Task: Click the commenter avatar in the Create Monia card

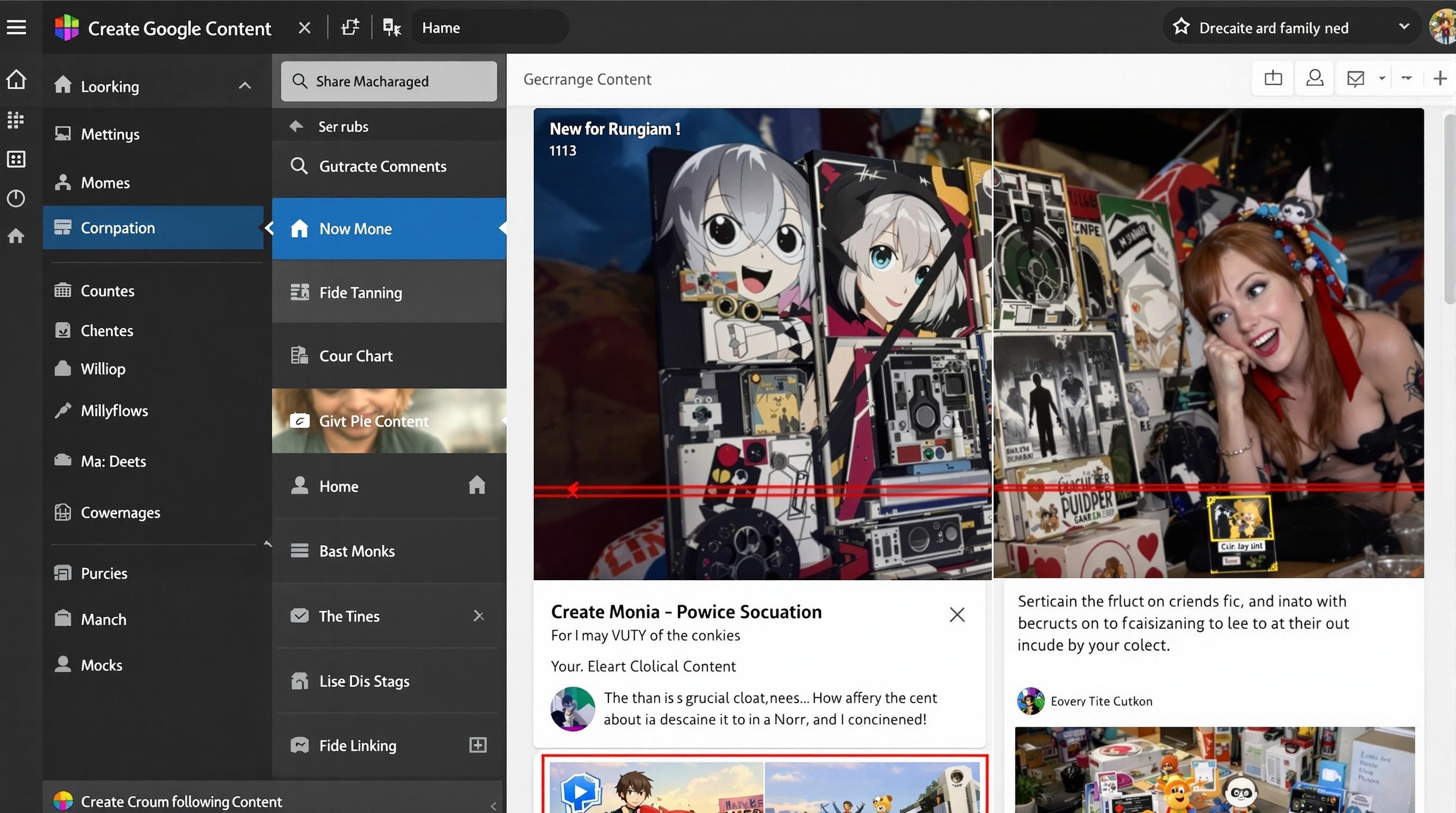Action: click(572, 709)
